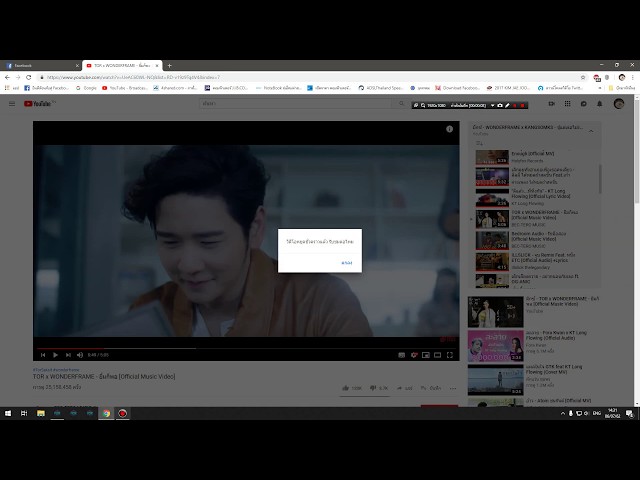
Task: Open the YouTube create video camera icon
Action: (x=551, y=104)
